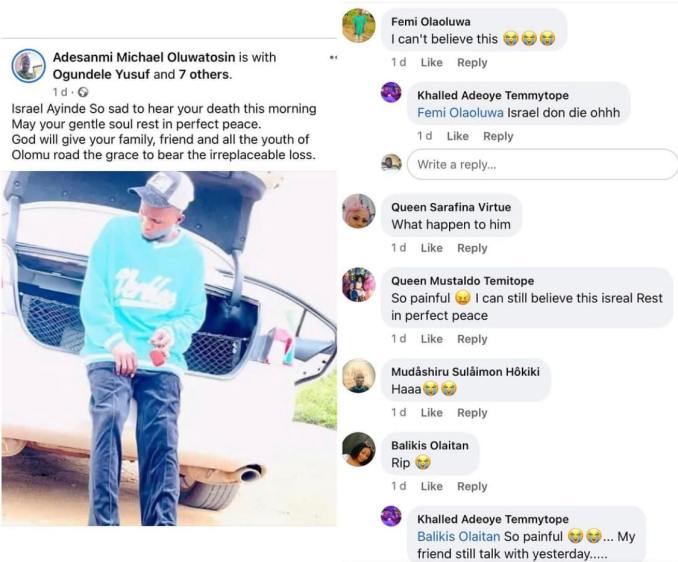Open the '7 others' tagged people list
678x562 pixels.
click(205, 74)
